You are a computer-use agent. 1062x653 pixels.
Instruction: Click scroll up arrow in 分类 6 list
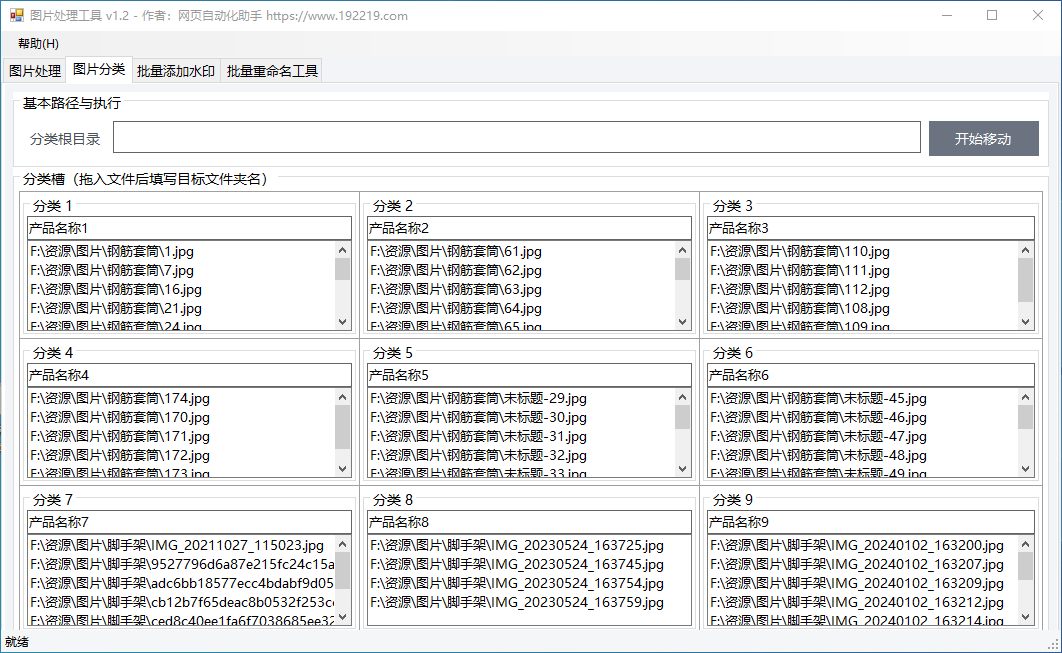pos(1025,398)
